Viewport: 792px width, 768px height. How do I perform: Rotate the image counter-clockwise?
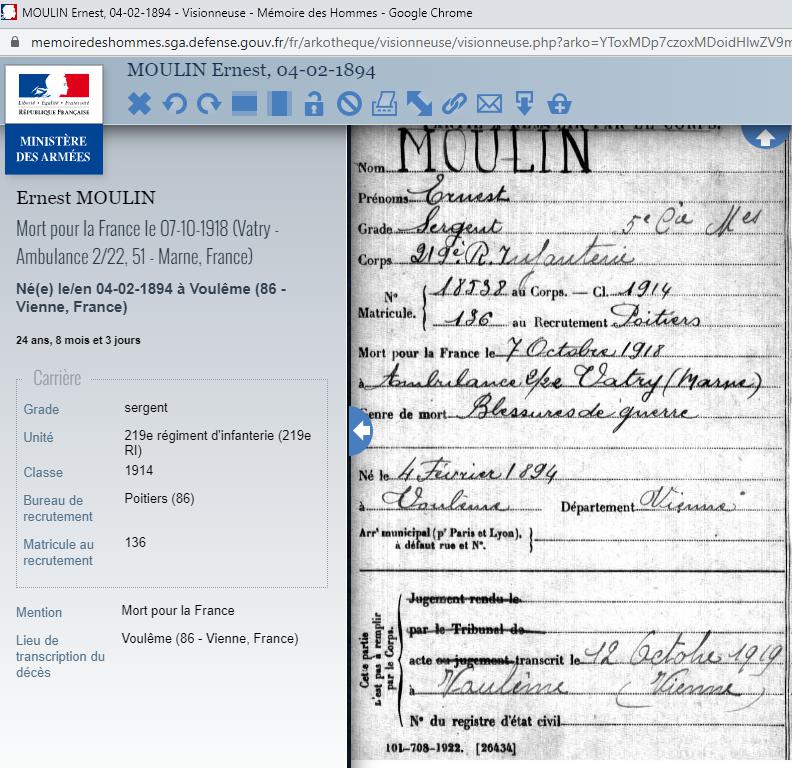pyautogui.click(x=175, y=104)
